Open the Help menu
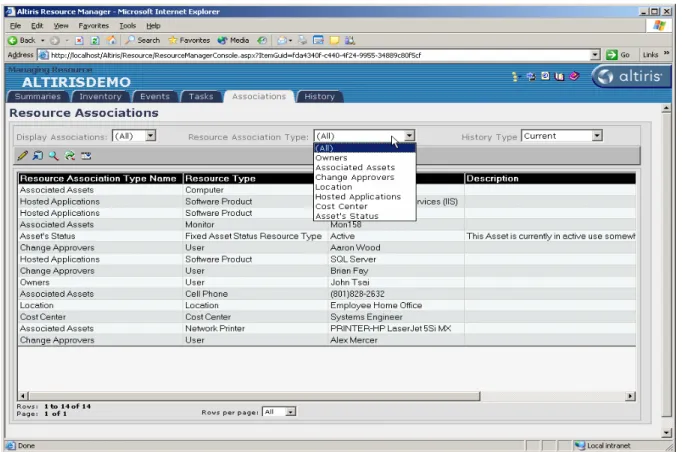 tap(153, 26)
